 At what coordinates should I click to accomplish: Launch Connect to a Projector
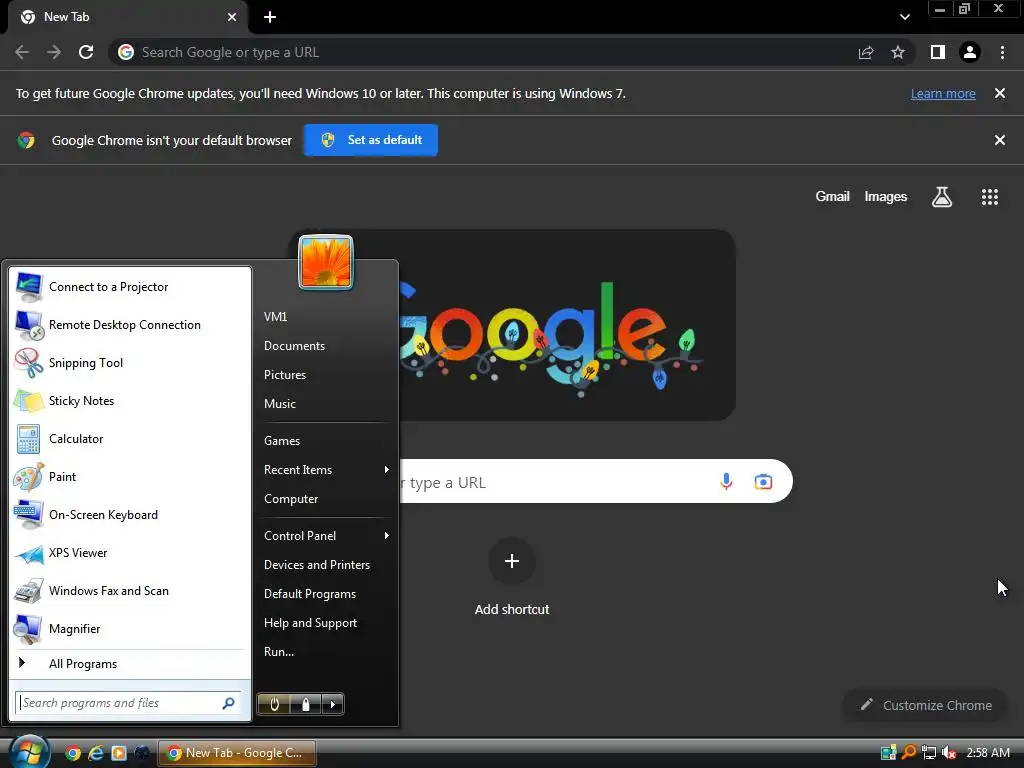pyautogui.click(x=131, y=287)
